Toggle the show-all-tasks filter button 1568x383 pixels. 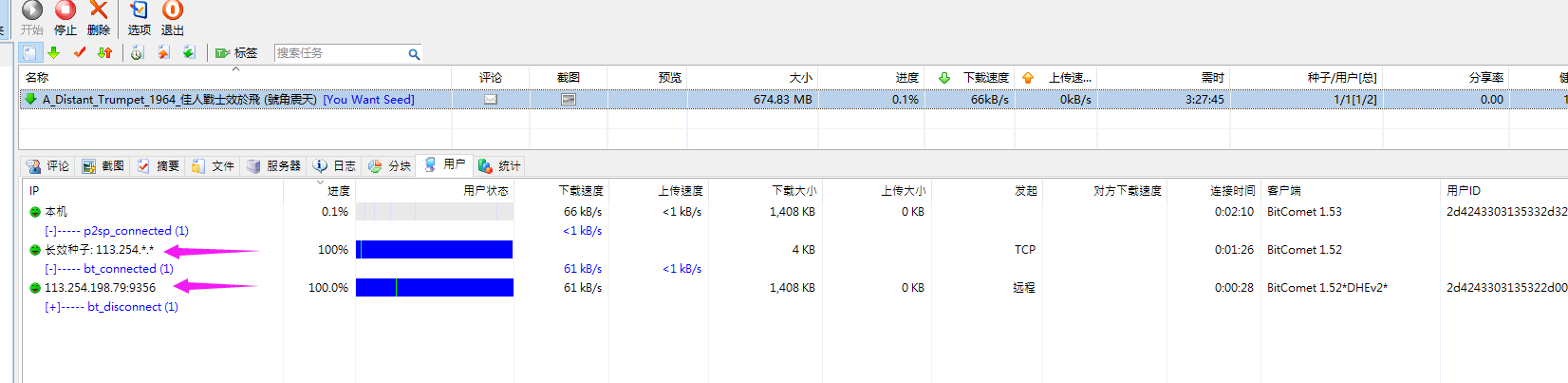[30, 53]
